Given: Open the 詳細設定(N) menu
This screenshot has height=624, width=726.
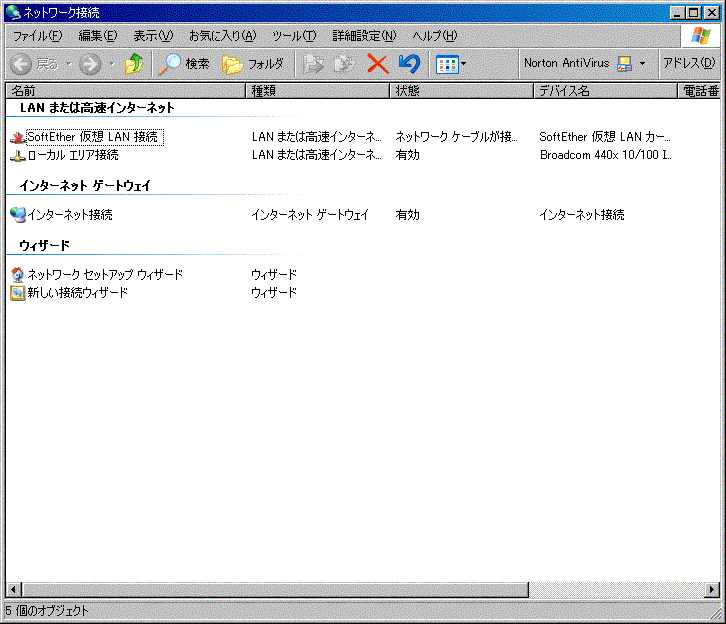Looking at the screenshot, I should [x=364, y=36].
